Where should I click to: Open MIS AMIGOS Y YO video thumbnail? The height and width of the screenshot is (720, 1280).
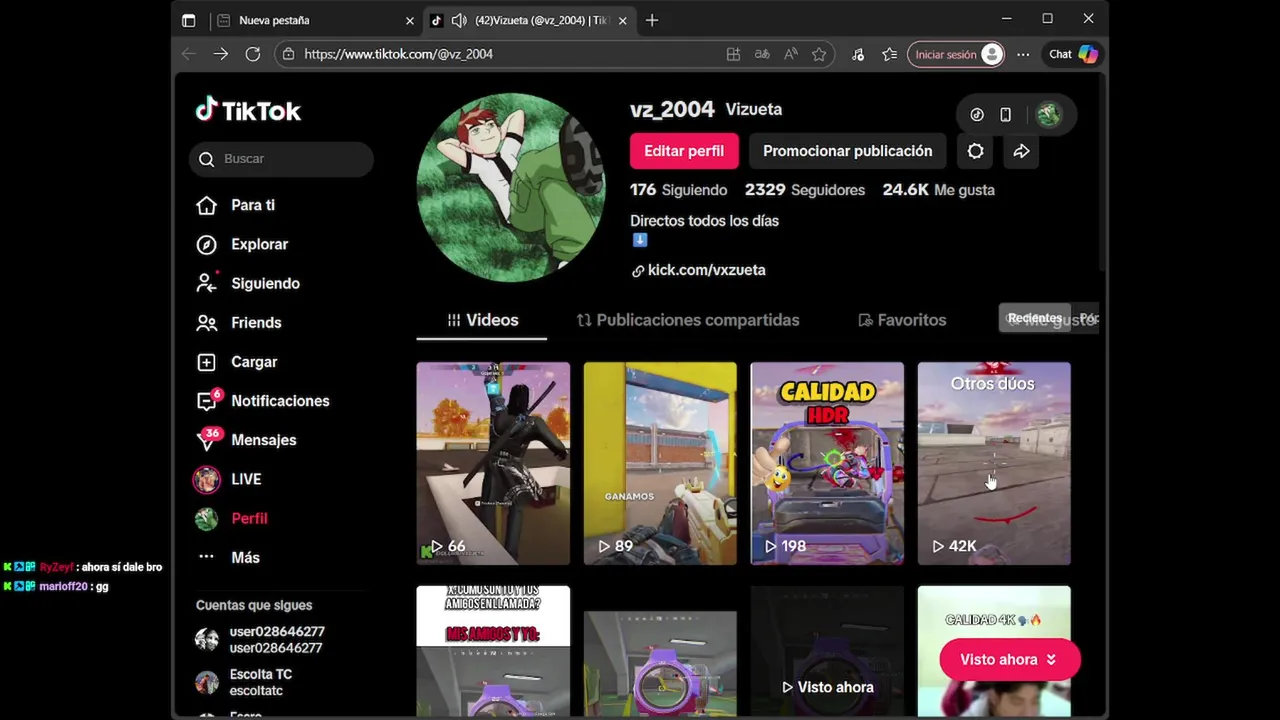[493, 651]
